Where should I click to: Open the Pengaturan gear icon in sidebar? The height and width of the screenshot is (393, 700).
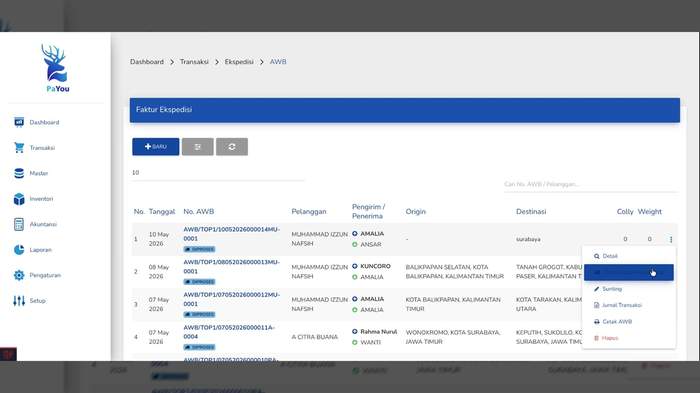19,275
